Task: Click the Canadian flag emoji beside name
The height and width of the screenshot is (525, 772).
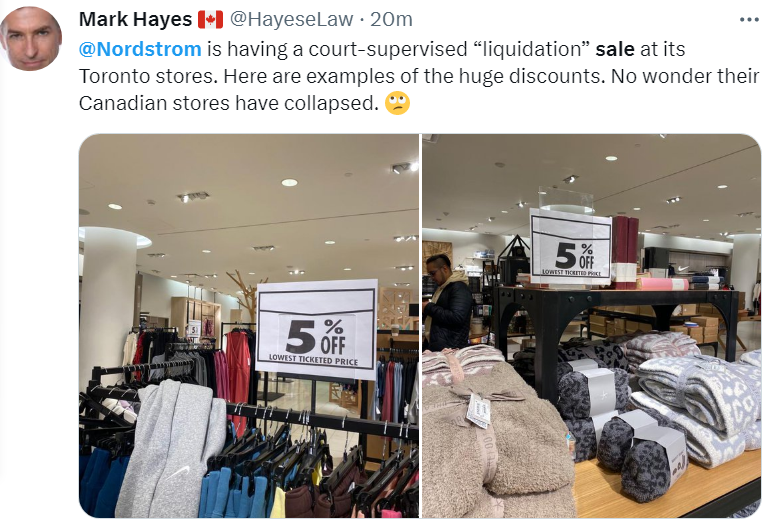Action: [x=210, y=20]
